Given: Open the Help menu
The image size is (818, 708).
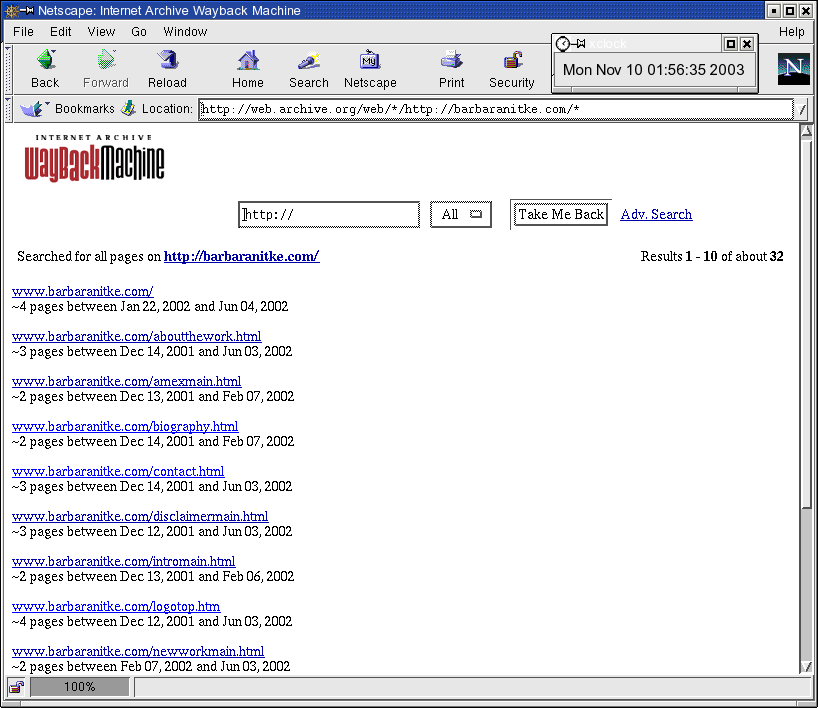Looking at the screenshot, I should coord(791,32).
